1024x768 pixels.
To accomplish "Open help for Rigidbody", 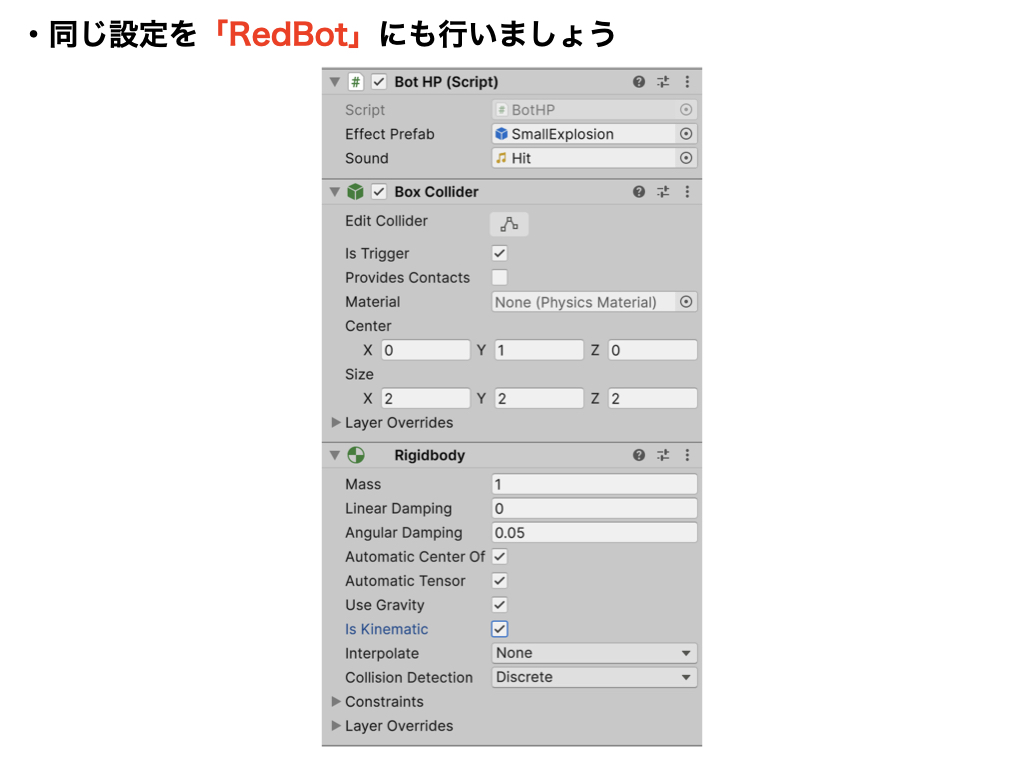I will tap(639, 455).
